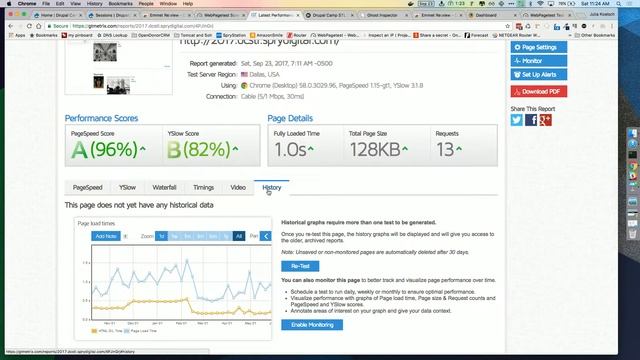The height and width of the screenshot is (360, 640).
Task: Select the History tab
Action: (x=271, y=187)
